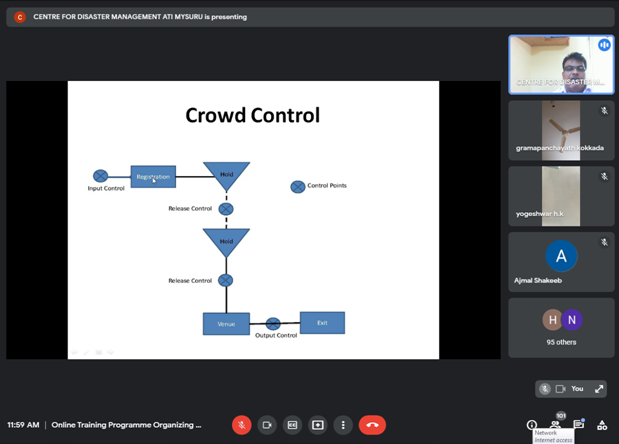This screenshot has height=444, width=619.
Task: Click the Registration box in the slide
Action: point(153,177)
